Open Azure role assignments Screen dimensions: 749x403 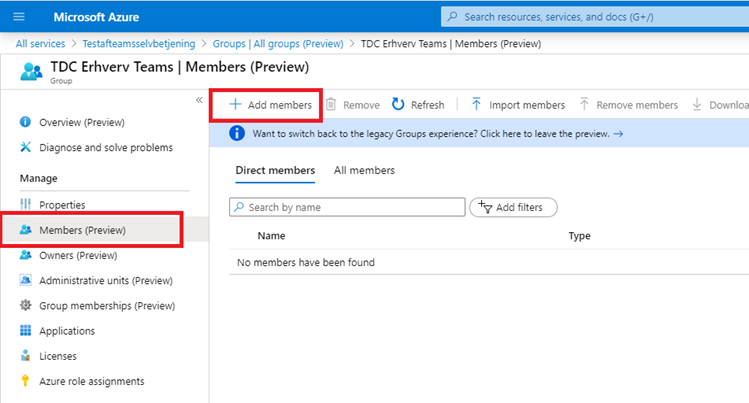[x=92, y=382]
